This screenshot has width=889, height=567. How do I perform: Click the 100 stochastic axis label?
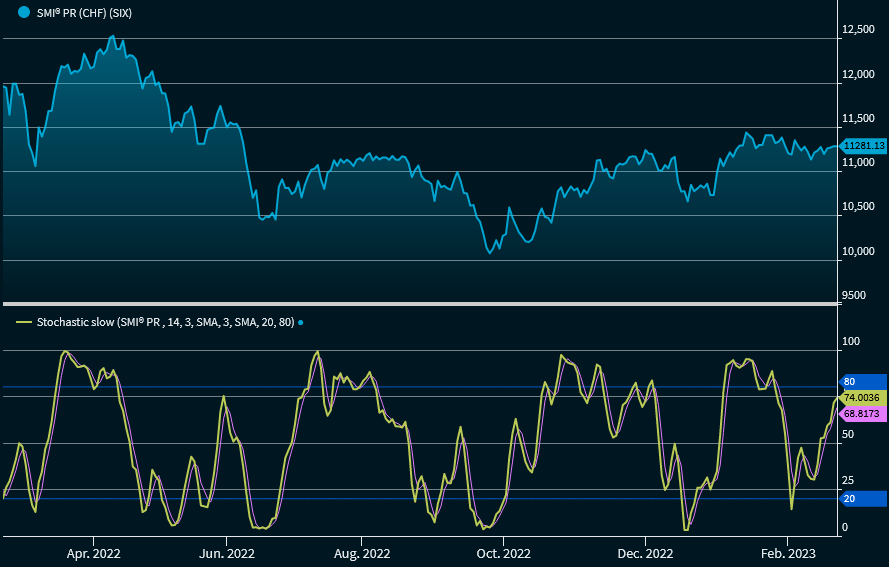click(851, 342)
